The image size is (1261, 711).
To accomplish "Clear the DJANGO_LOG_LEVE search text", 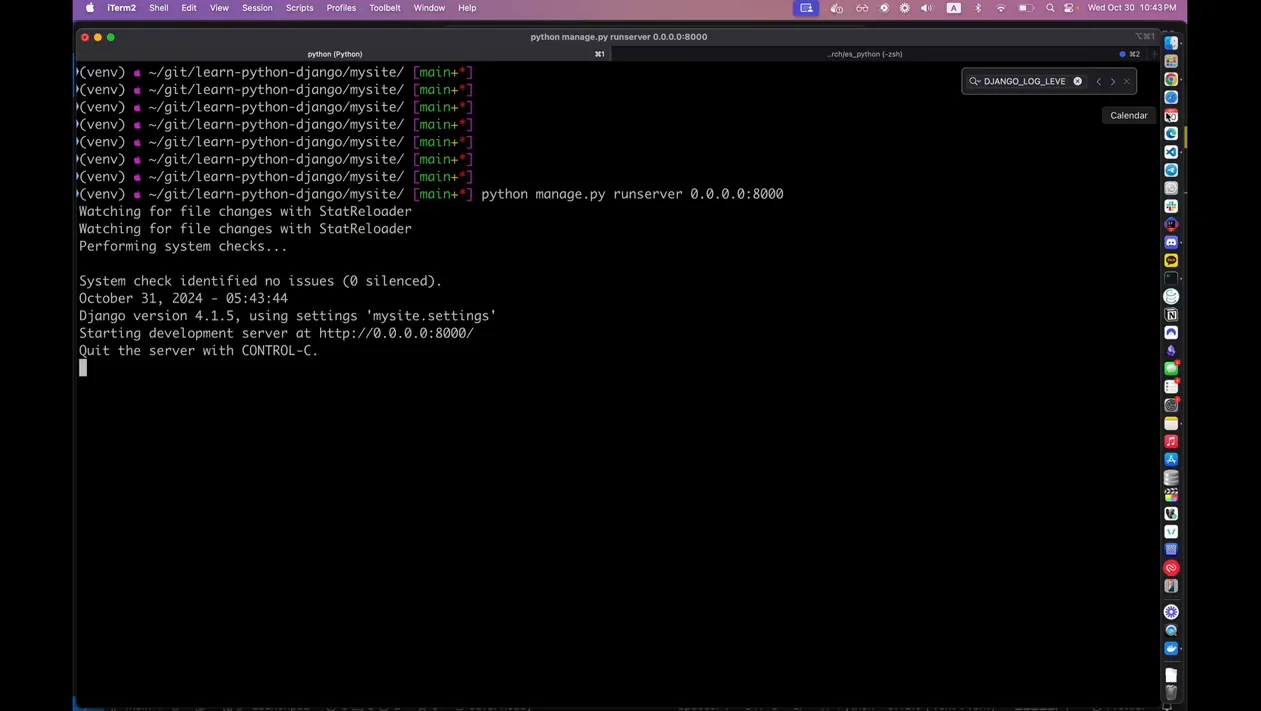I will pyautogui.click(x=1078, y=81).
